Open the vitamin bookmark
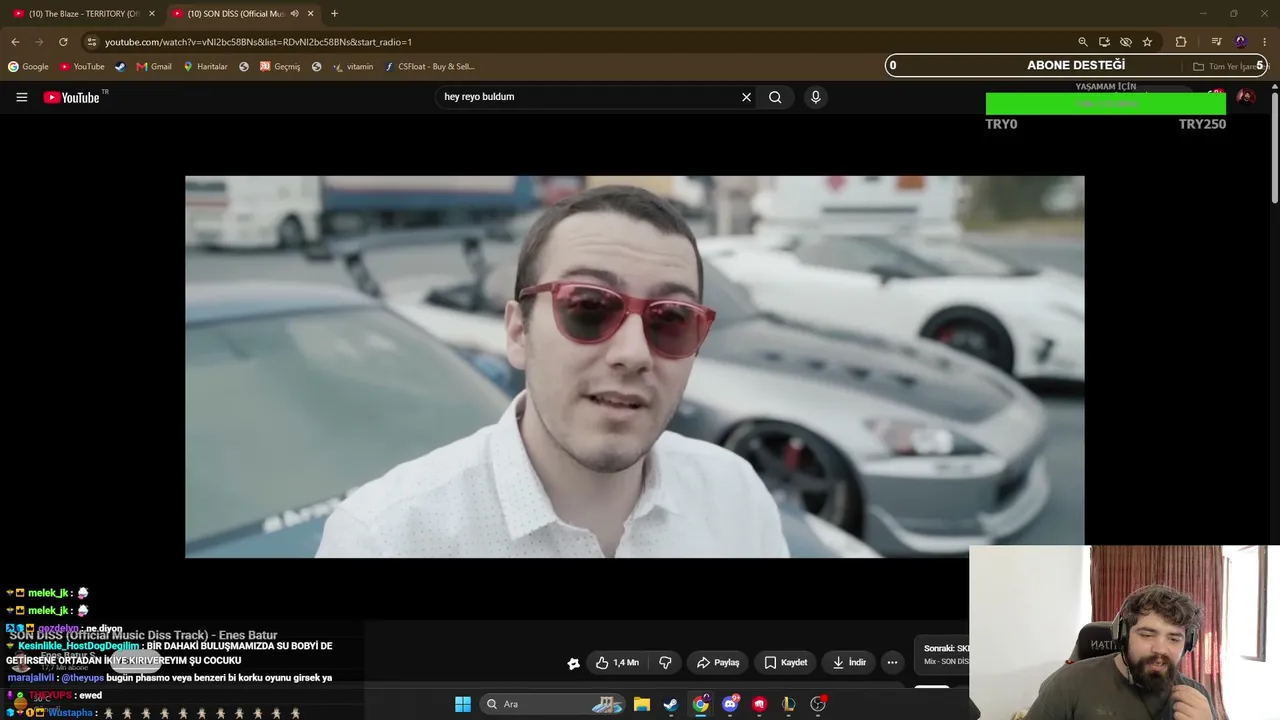 click(353, 67)
